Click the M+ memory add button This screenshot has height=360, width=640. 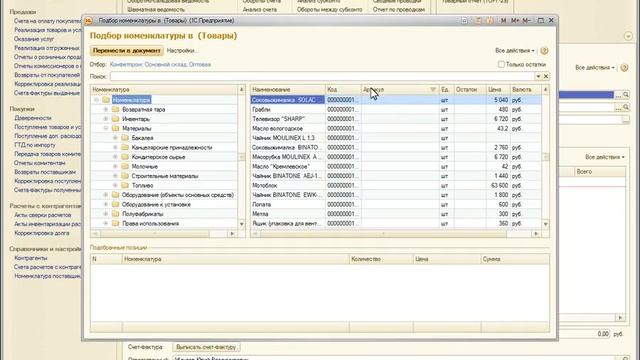click(515, 20)
